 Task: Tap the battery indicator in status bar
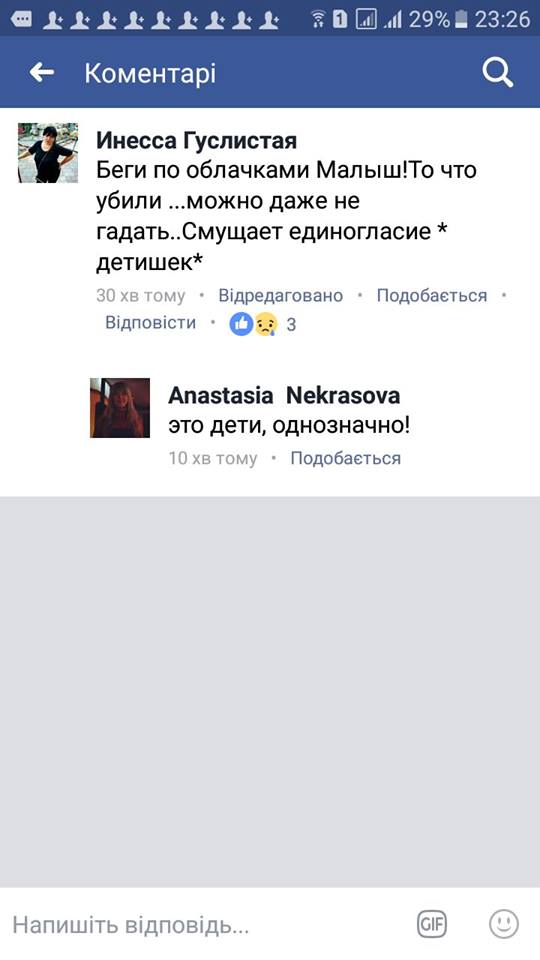point(462,19)
